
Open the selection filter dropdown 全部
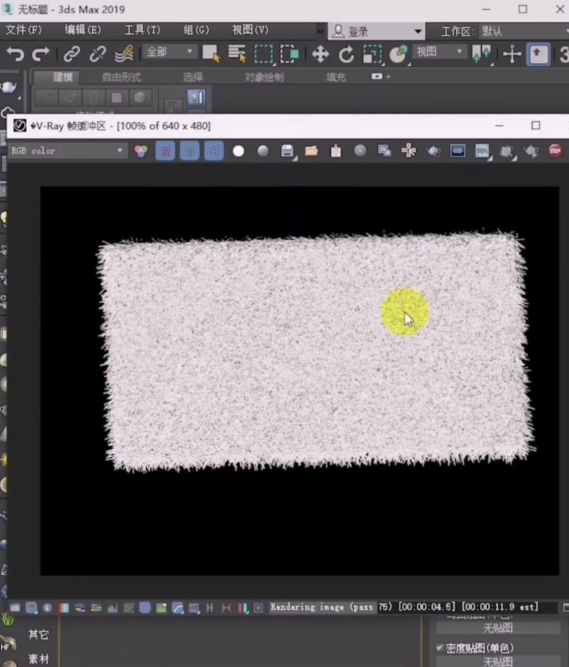point(169,52)
